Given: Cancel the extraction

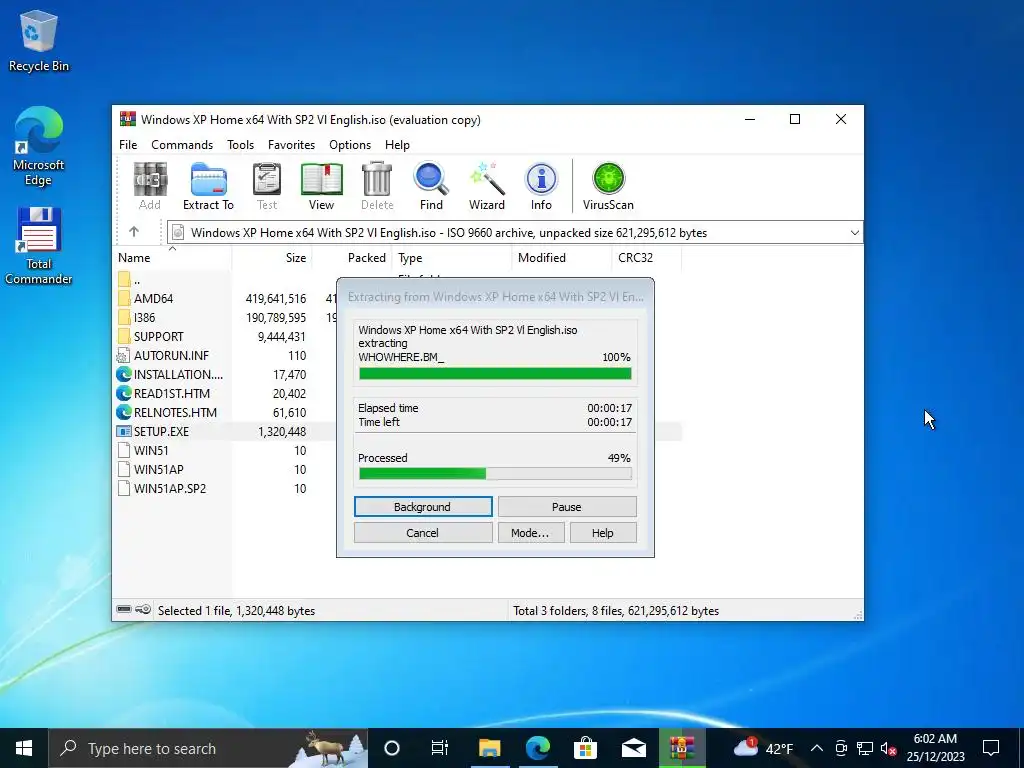Looking at the screenshot, I should click(x=423, y=533).
